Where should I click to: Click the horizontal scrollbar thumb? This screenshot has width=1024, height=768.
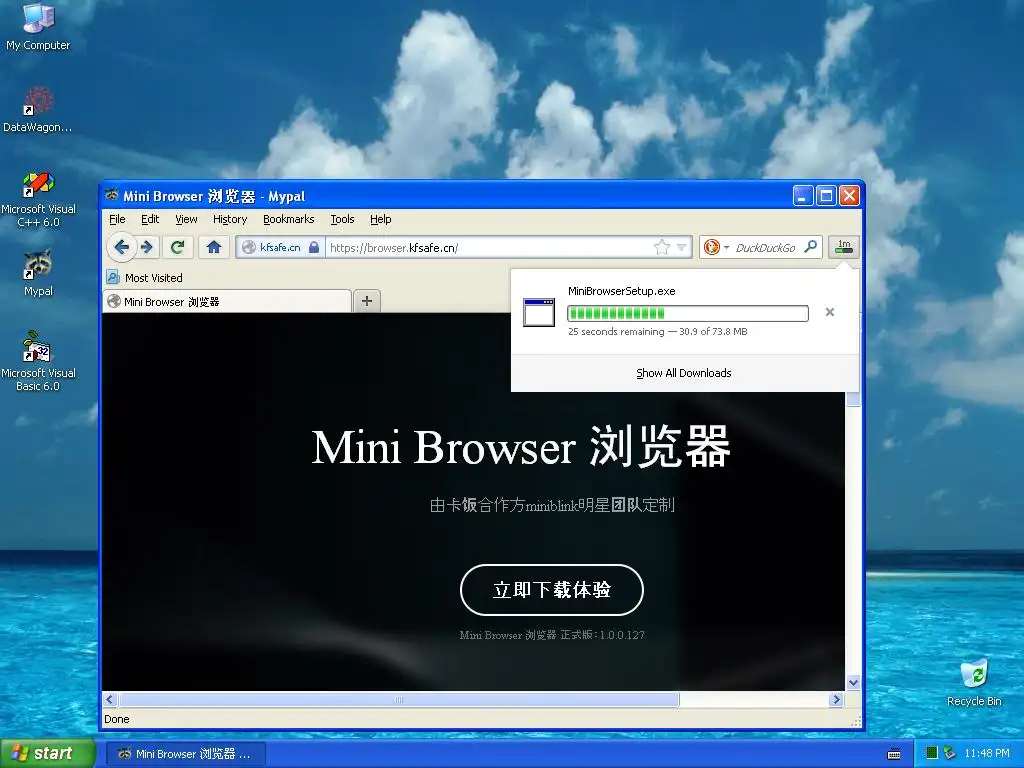pyautogui.click(x=398, y=699)
